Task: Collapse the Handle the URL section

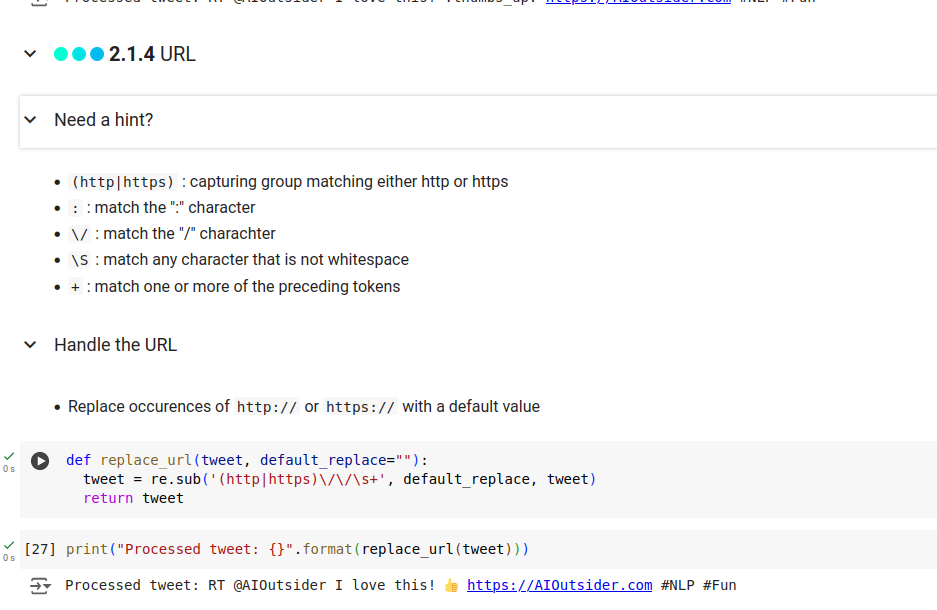Action: [x=31, y=345]
